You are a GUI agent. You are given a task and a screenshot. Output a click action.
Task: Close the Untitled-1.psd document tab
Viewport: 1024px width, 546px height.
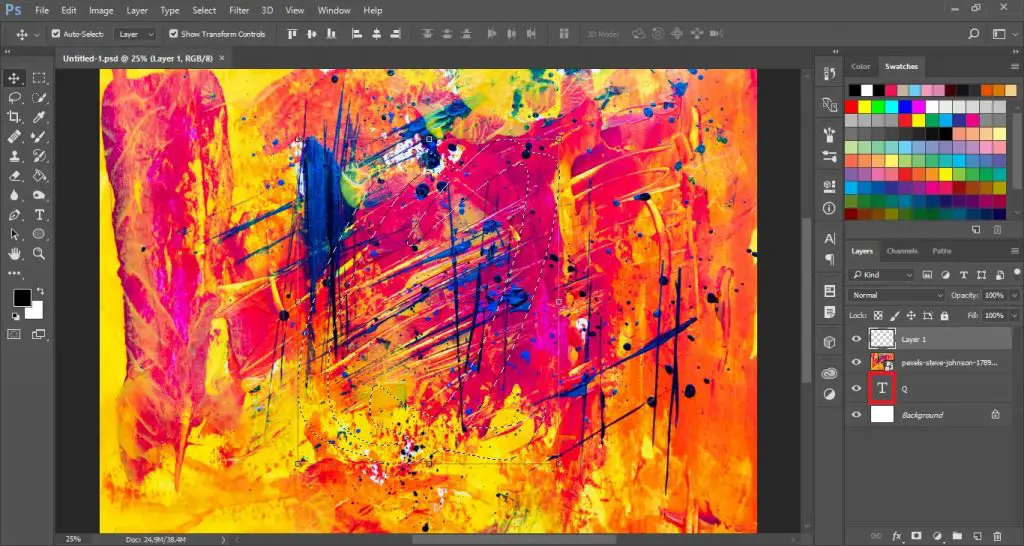point(221,58)
